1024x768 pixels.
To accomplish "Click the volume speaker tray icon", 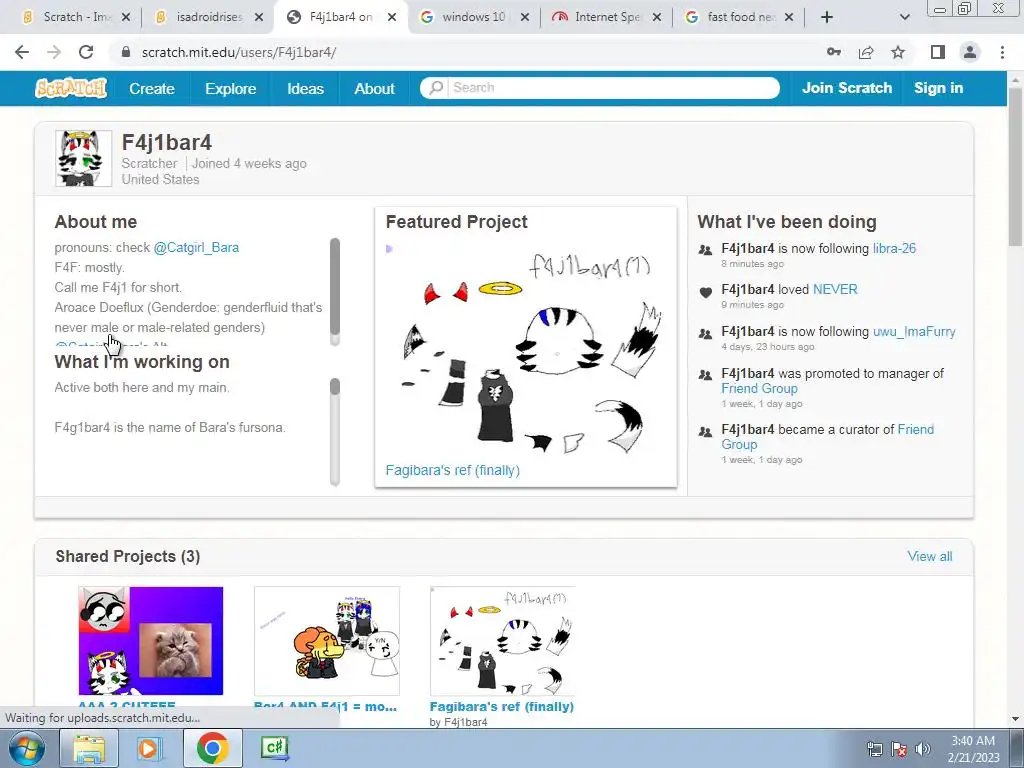I will [923, 749].
